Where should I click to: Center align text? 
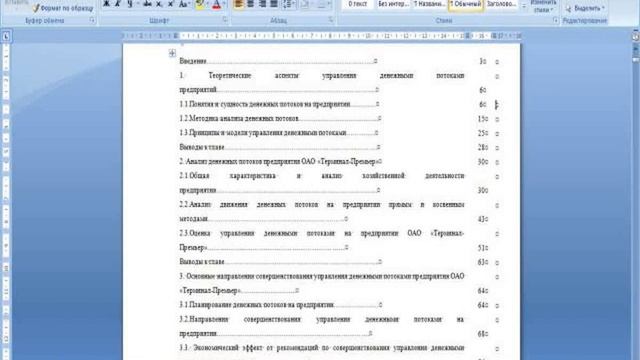250,4
